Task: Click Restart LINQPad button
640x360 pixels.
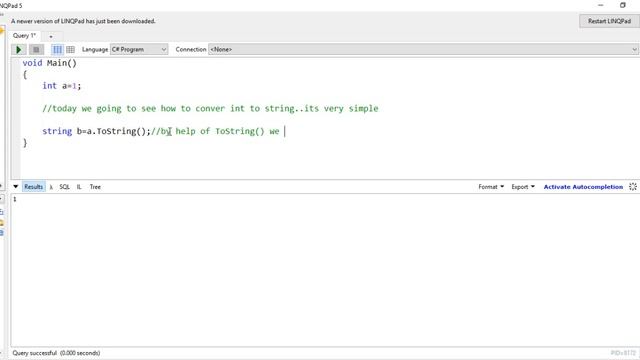Action: (609, 21)
